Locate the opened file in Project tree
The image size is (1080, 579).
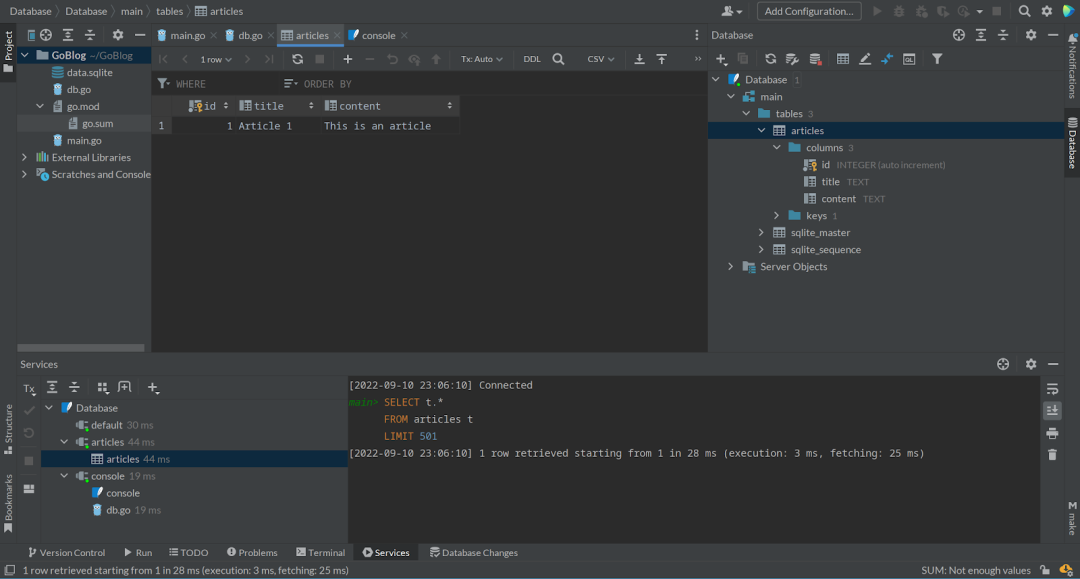tap(46, 35)
